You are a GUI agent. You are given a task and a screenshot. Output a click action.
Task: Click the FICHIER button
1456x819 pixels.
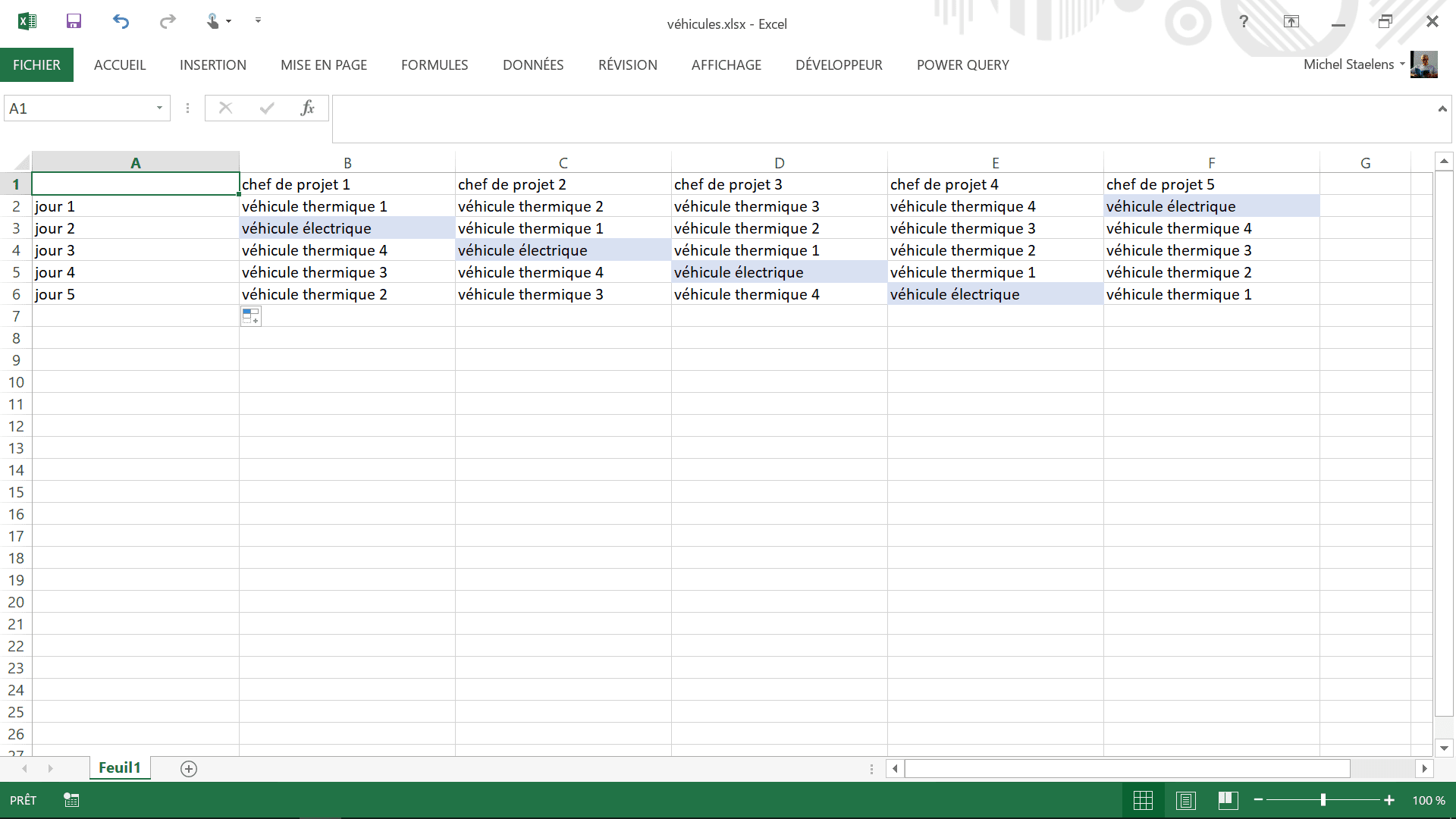(36, 65)
